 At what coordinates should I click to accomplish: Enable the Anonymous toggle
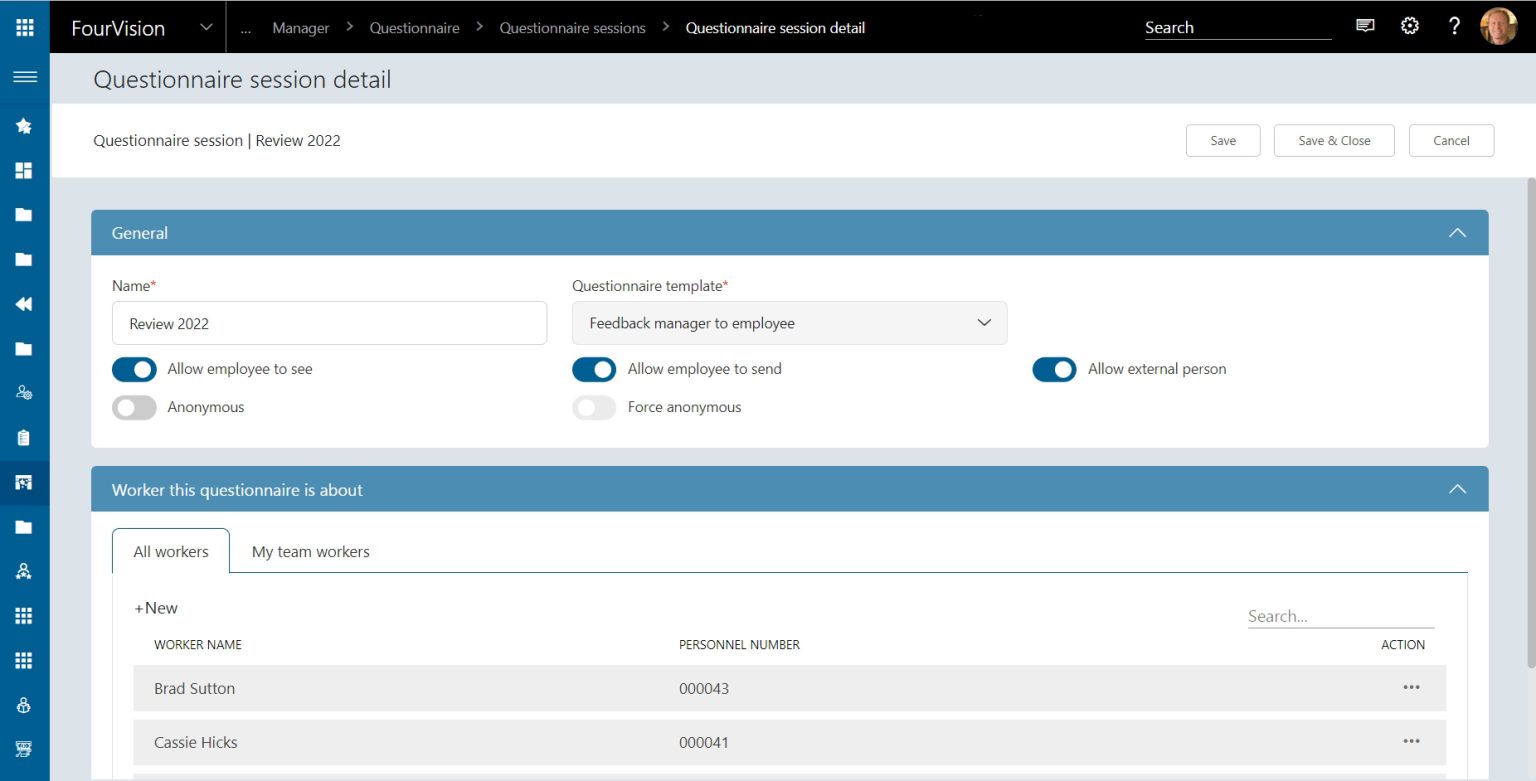pos(134,407)
